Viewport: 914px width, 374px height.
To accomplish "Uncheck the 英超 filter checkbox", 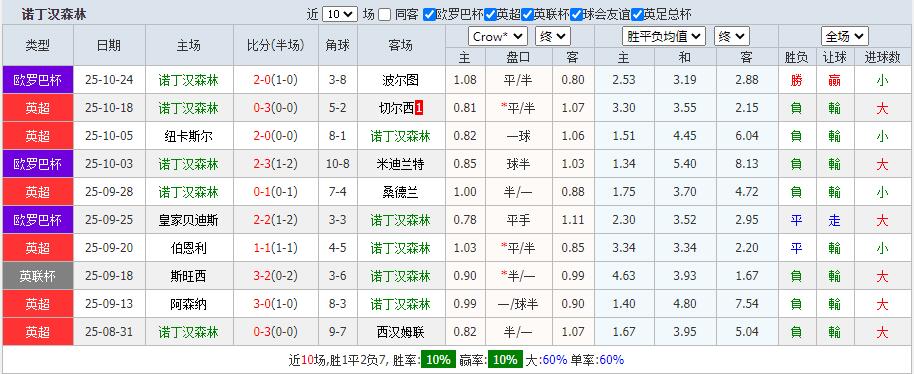I will pos(491,15).
